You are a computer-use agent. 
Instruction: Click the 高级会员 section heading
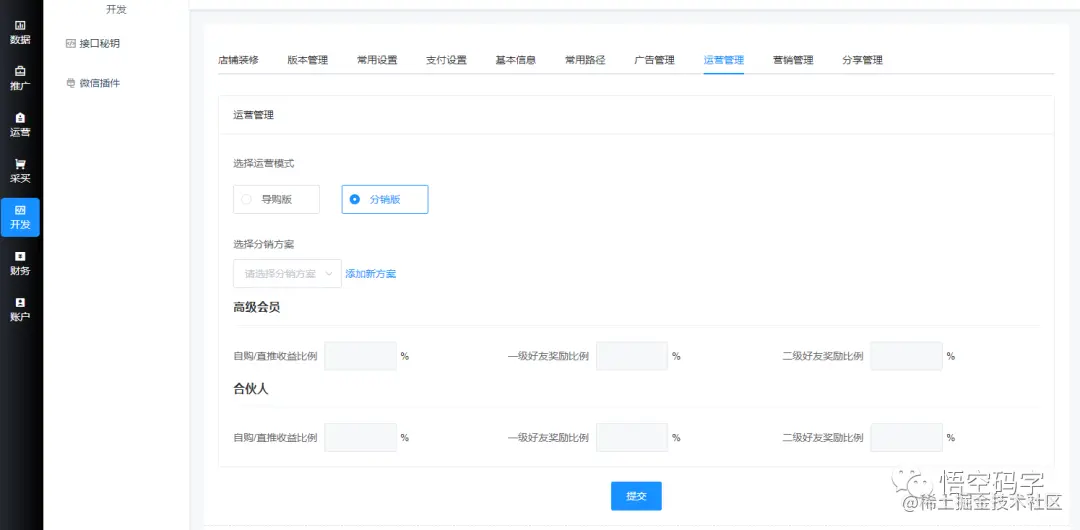click(x=257, y=307)
